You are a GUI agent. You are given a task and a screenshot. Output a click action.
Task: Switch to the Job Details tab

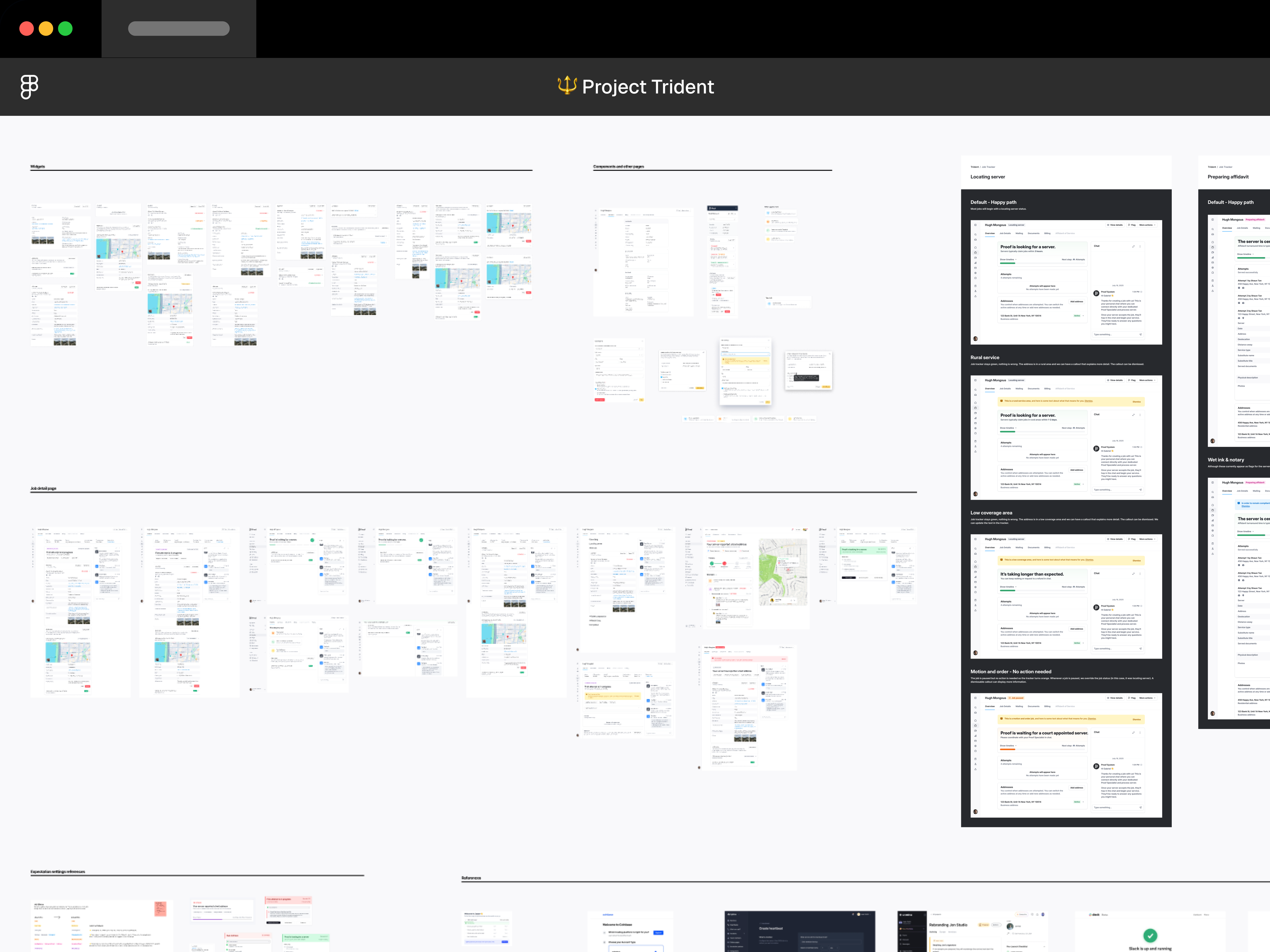tap(1005, 234)
